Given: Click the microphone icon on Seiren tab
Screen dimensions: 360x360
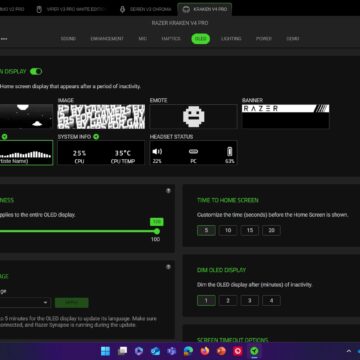Looking at the screenshot, I should pyautogui.click(x=122, y=9).
